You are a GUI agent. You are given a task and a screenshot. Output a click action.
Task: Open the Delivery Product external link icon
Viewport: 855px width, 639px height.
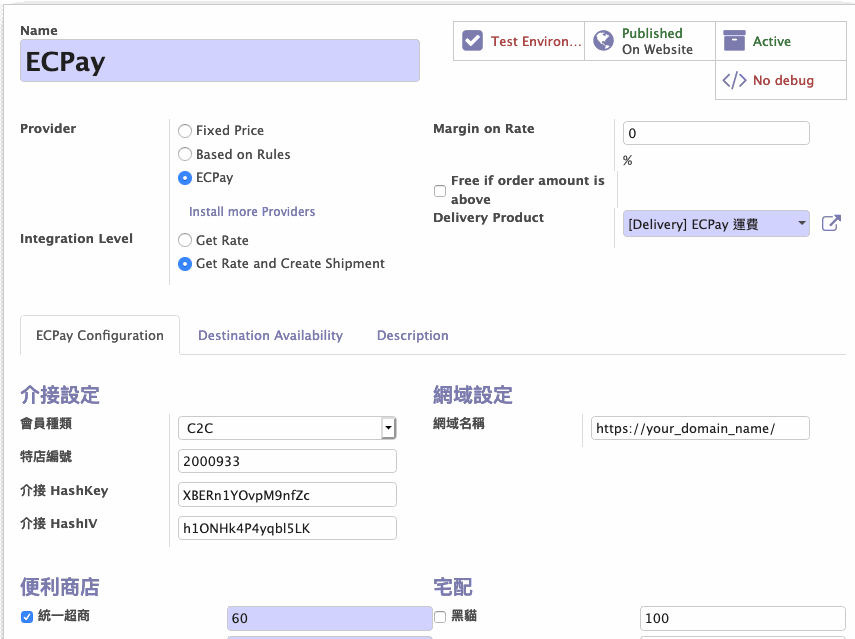[831, 223]
